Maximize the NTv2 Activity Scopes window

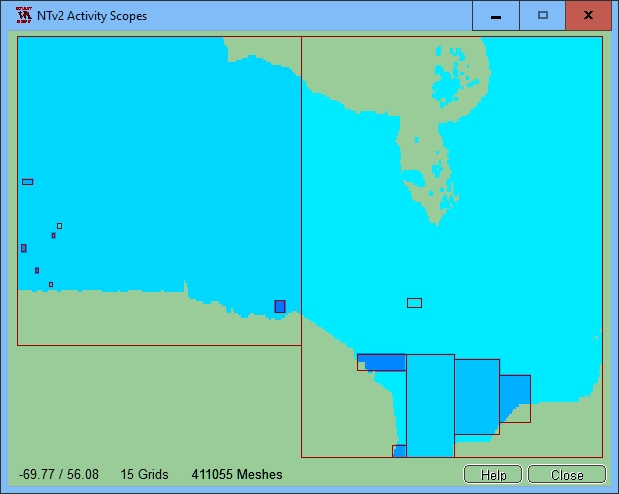[x=542, y=16]
